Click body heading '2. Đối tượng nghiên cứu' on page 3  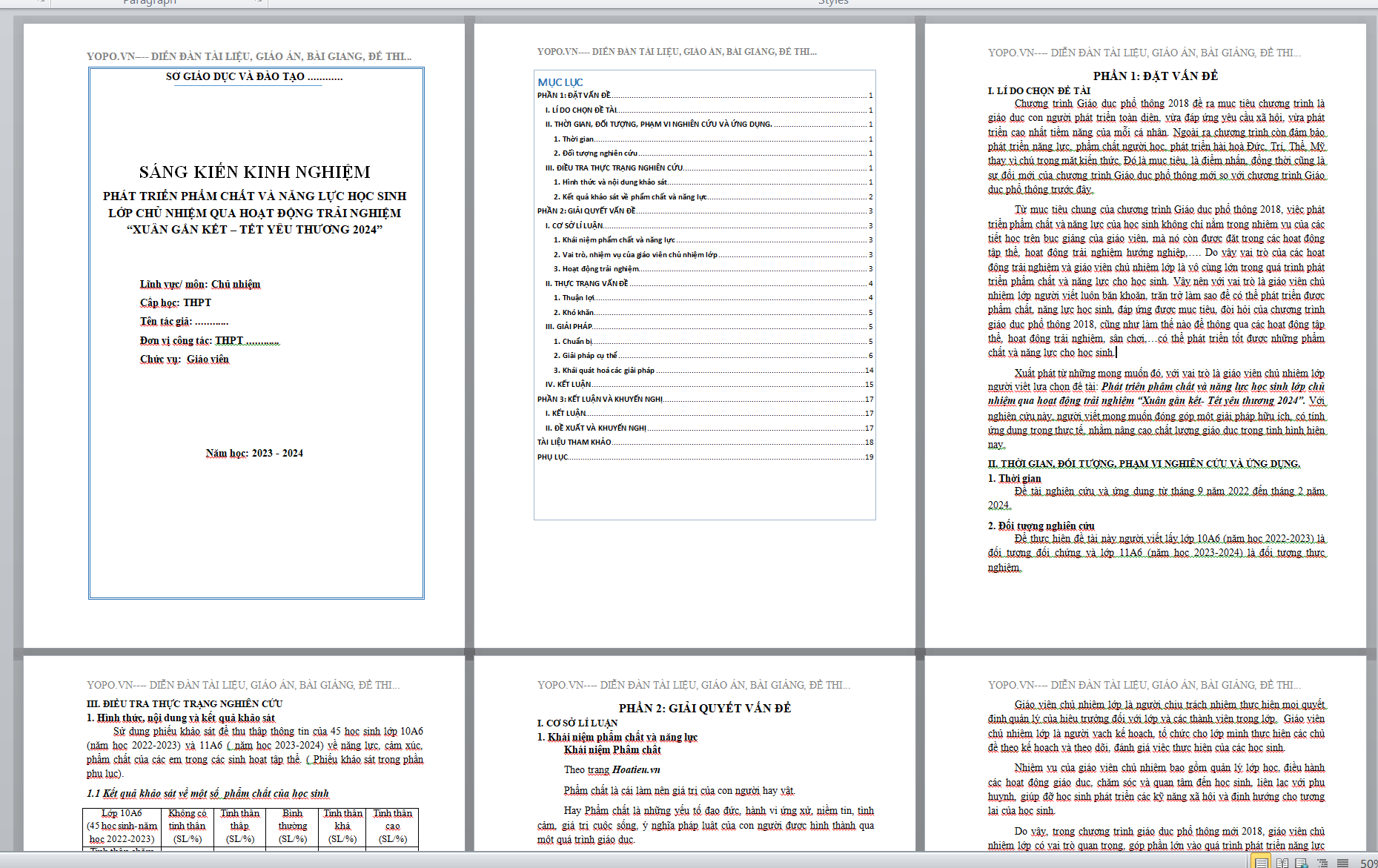pos(1041,526)
